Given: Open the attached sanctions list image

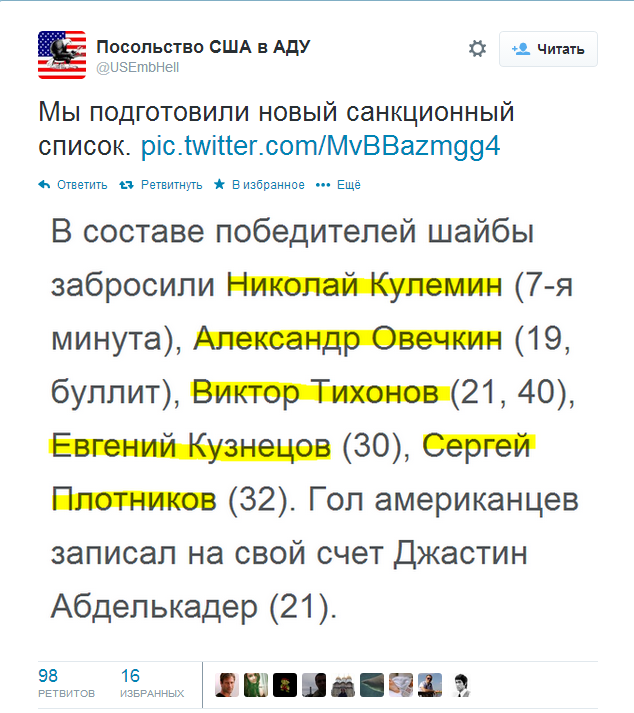Looking at the screenshot, I should (x=310, y=420).
